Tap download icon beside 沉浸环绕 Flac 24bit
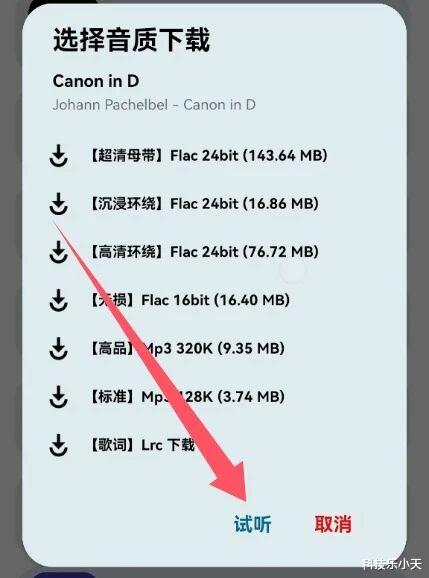The height and width of the screenshot is (578, 429). 58,203
